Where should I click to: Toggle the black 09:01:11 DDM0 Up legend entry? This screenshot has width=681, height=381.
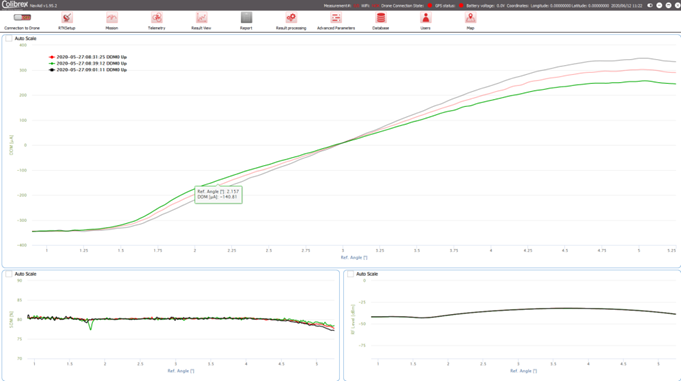88,70
